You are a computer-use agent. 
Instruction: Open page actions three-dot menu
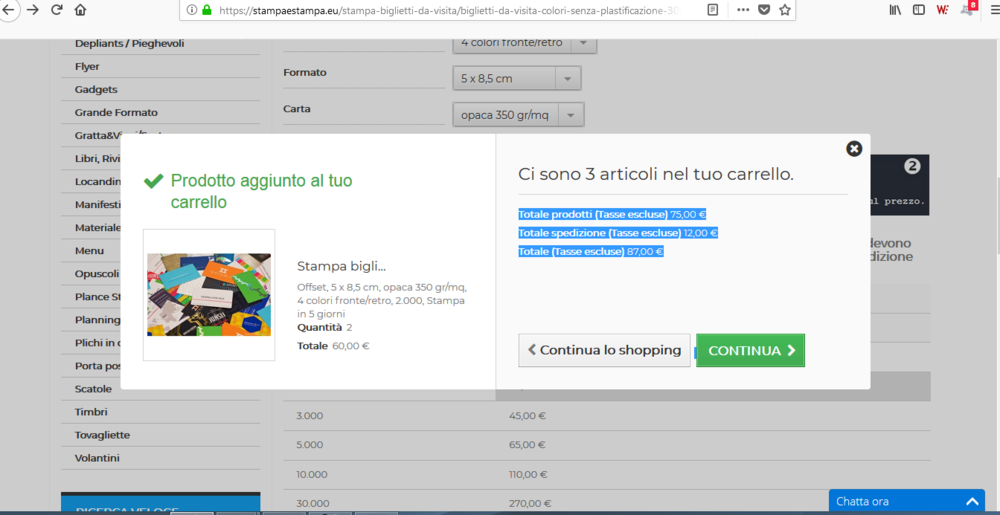[743, 10]
